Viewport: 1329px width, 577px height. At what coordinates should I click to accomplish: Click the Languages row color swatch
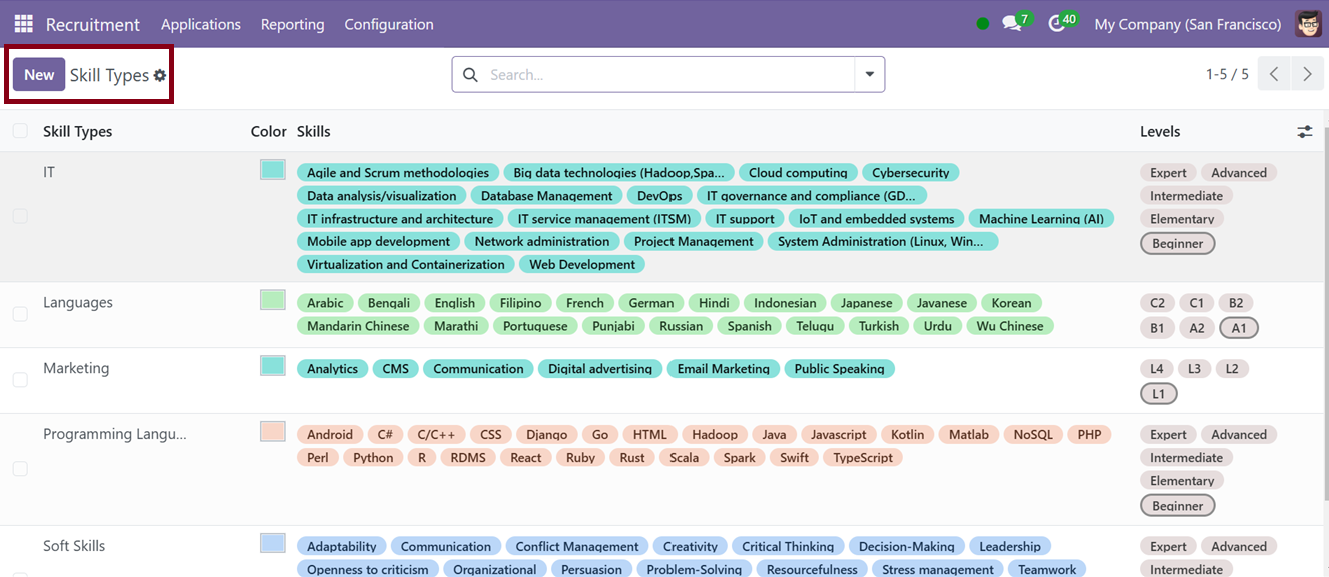pos(272,300)
